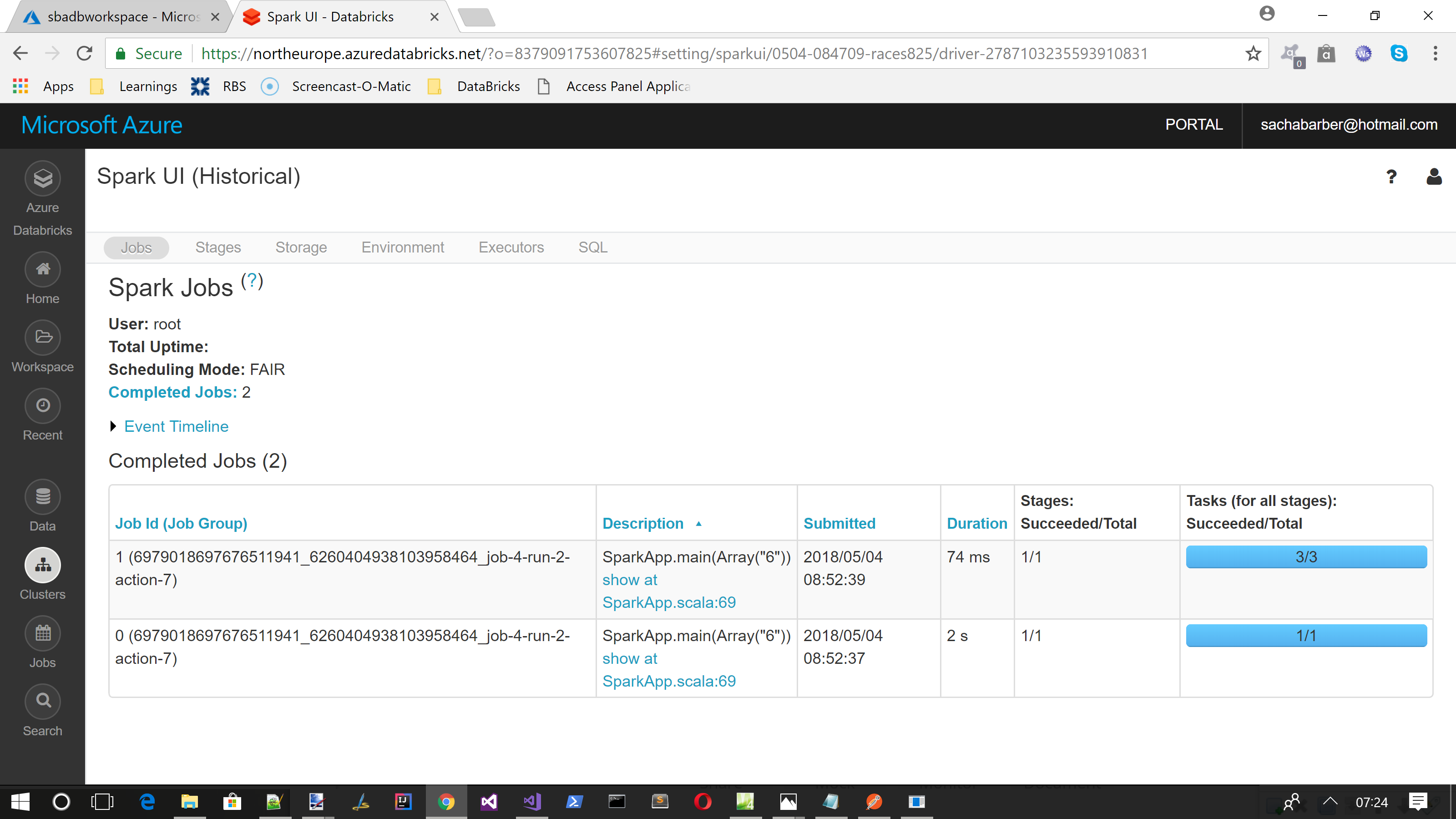Open Visual Studio from the taskbar
The height and width of the screenshot is (819, 1456).
[x=489, y=801]
